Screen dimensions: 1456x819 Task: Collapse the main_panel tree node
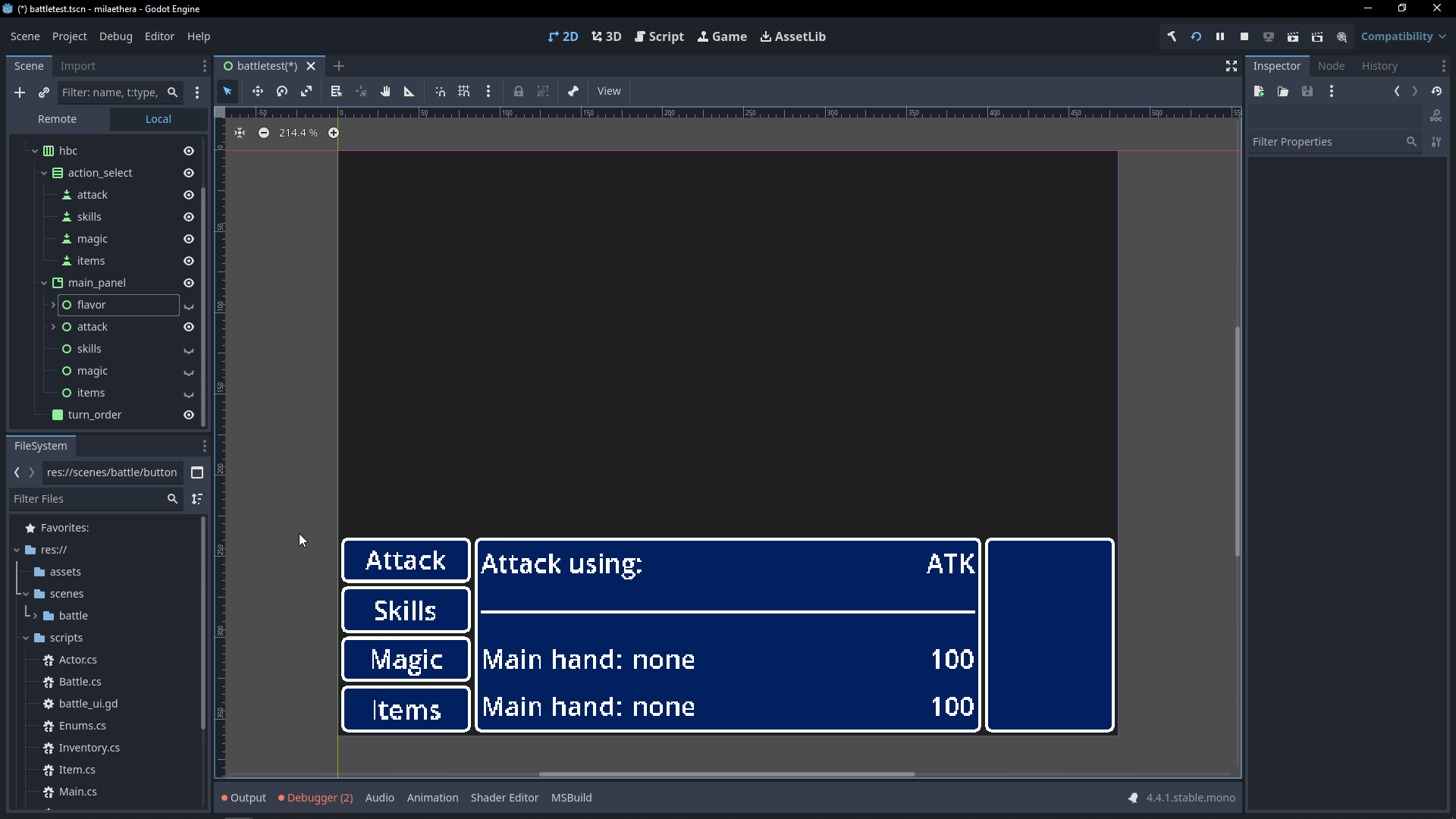coord(44,283)
